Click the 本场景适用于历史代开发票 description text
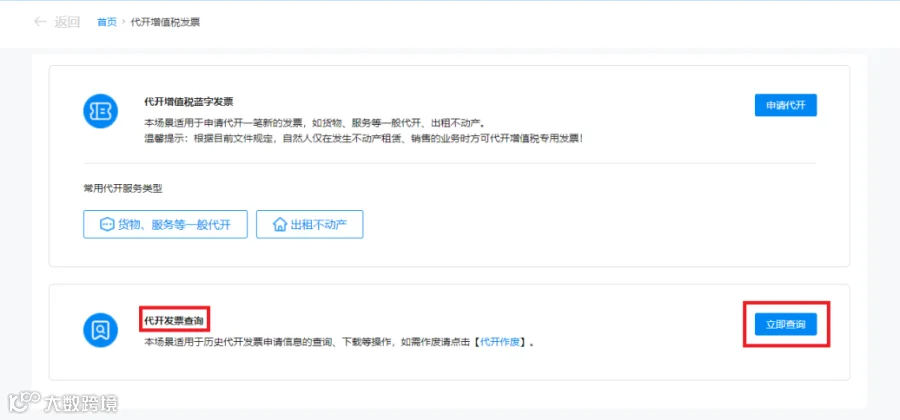Screen dimensions: 900x420 pyautogui.click(x=339, y=343)
